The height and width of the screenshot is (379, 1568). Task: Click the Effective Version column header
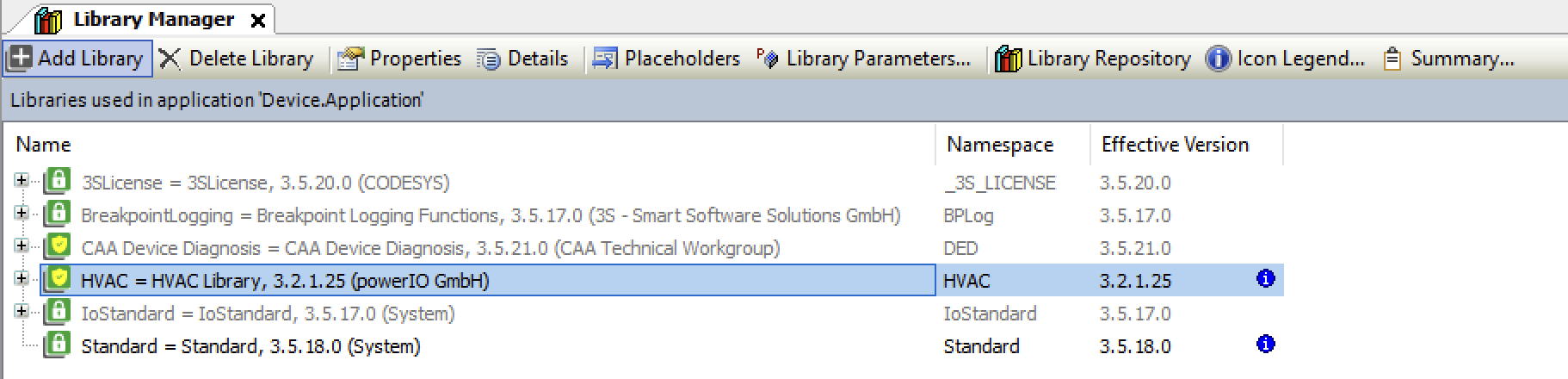click(x=1175, y=145)
